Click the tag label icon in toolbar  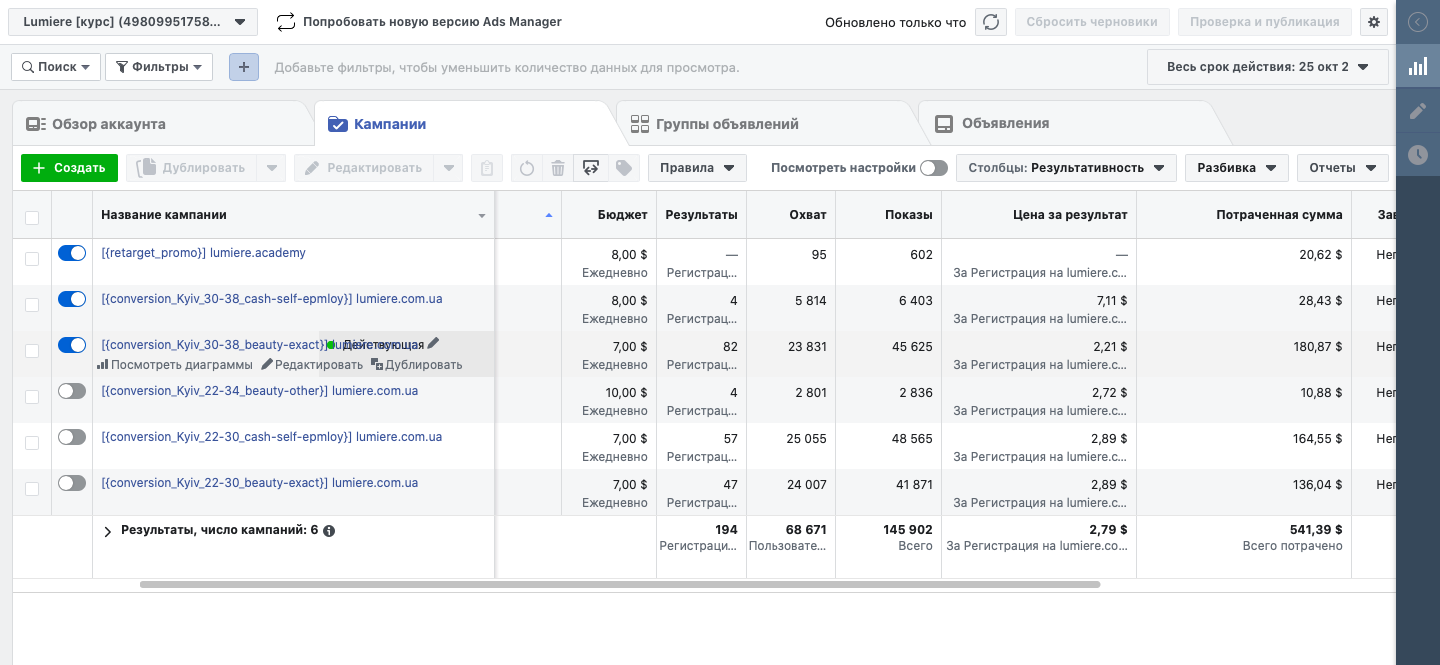coord(624,168)
